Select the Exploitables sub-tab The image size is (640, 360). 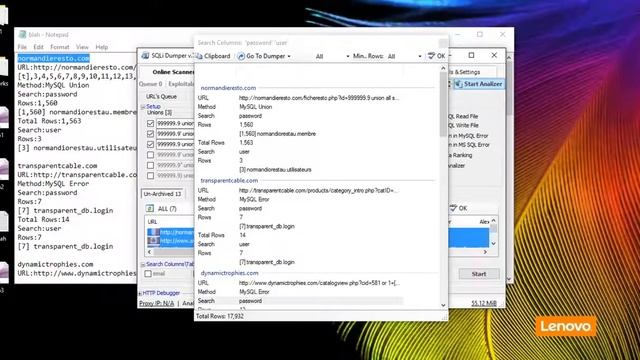point(181,84)
